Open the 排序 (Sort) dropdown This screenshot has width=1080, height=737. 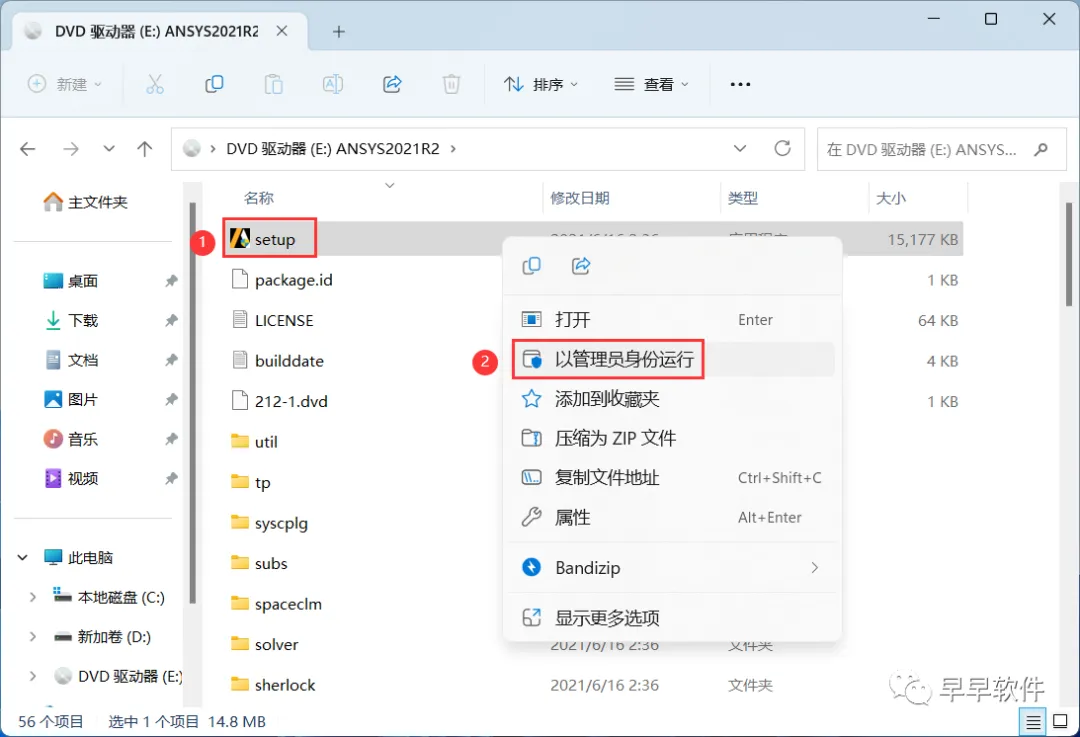(x=541, y=84)
